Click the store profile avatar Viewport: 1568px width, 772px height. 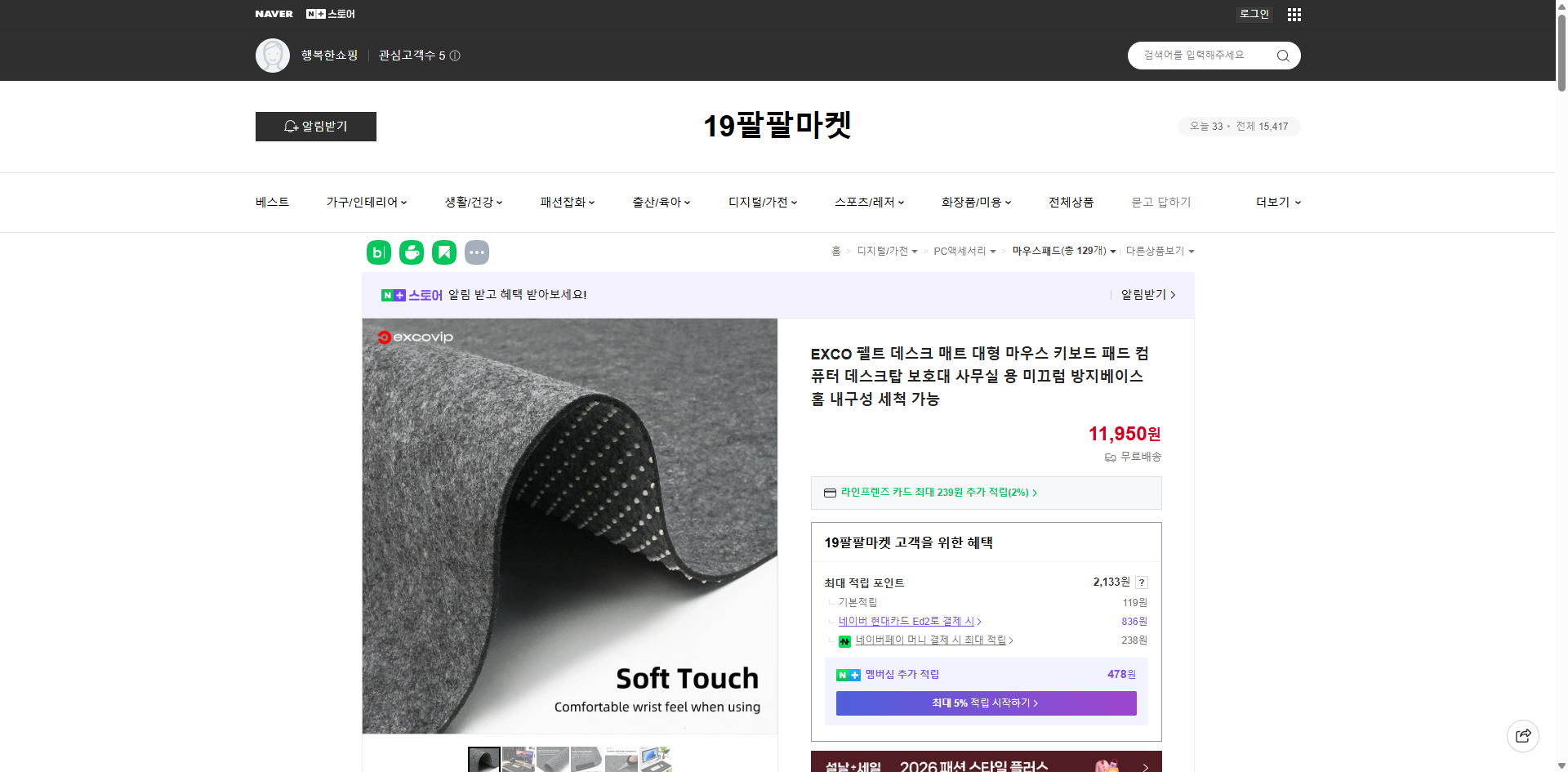[x=272, y=55]
